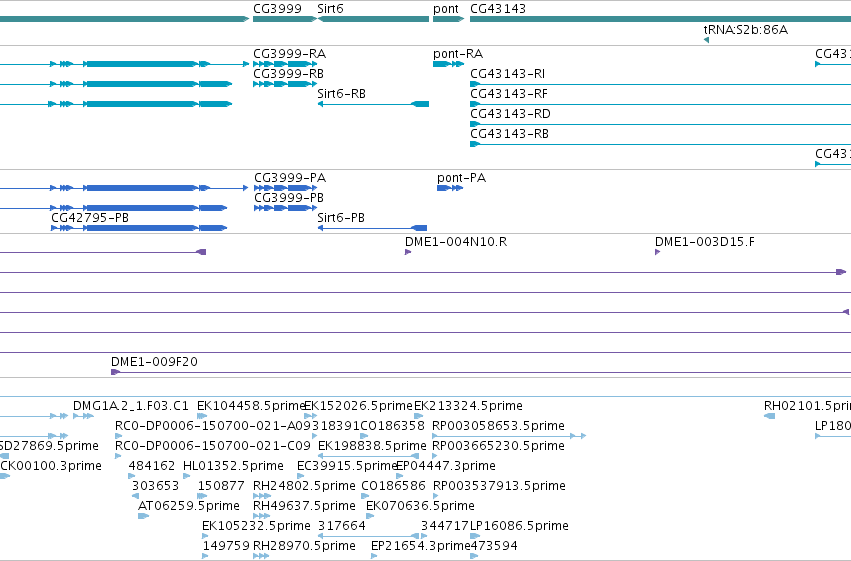
Task: Click the arrow glyph below DME1-003D15.F
Action: pos(658,252)
